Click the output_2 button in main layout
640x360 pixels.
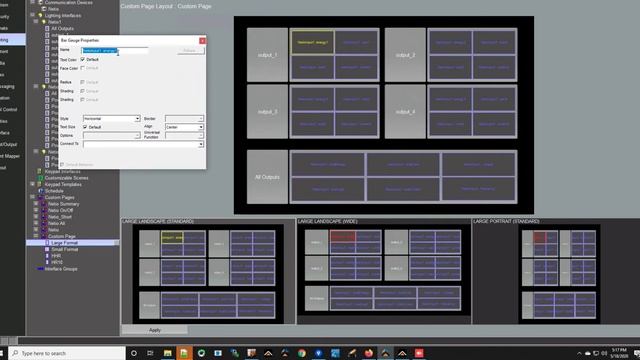[405, 55]
